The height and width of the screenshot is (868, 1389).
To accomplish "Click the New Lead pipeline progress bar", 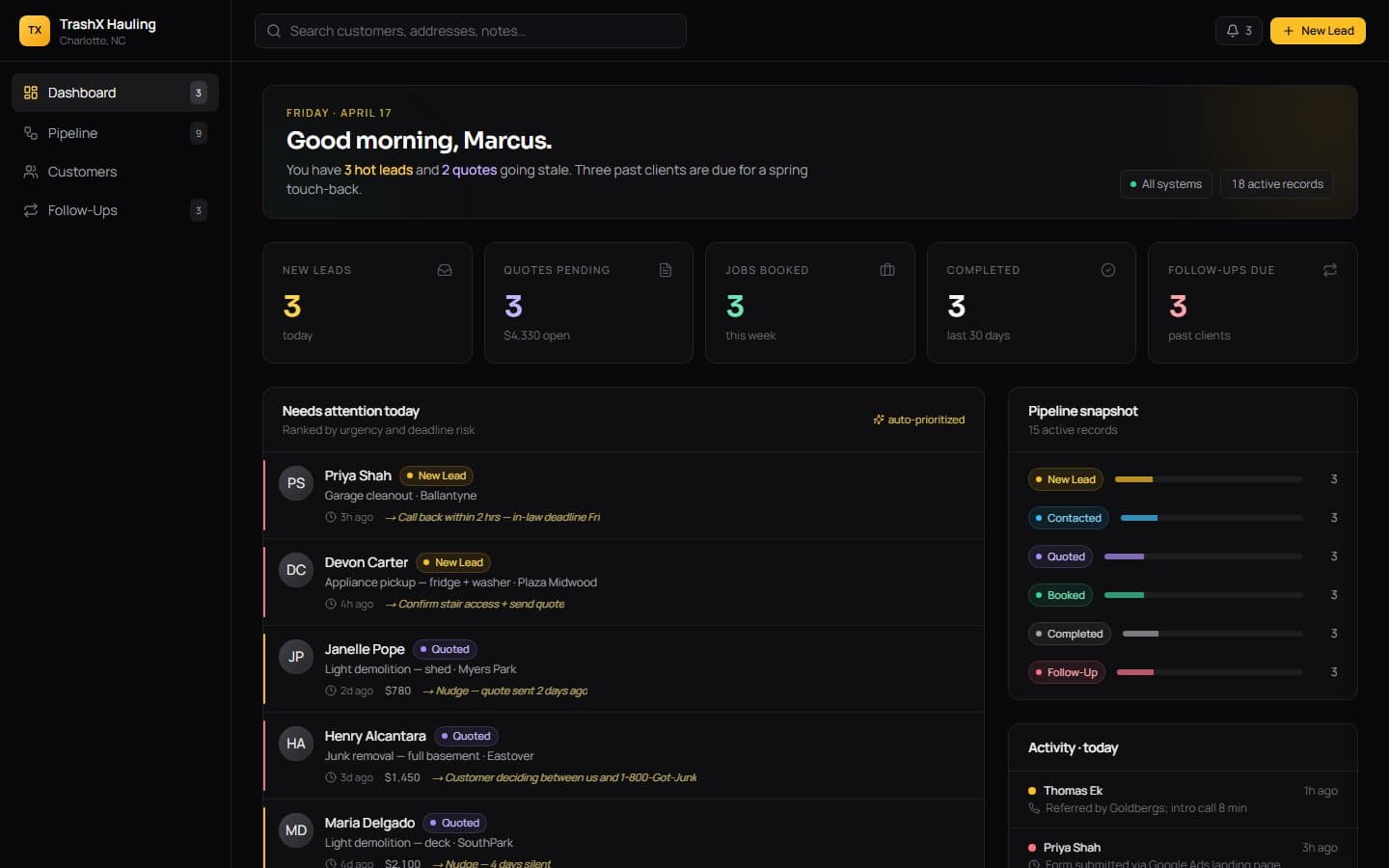I will (1209, 479).
